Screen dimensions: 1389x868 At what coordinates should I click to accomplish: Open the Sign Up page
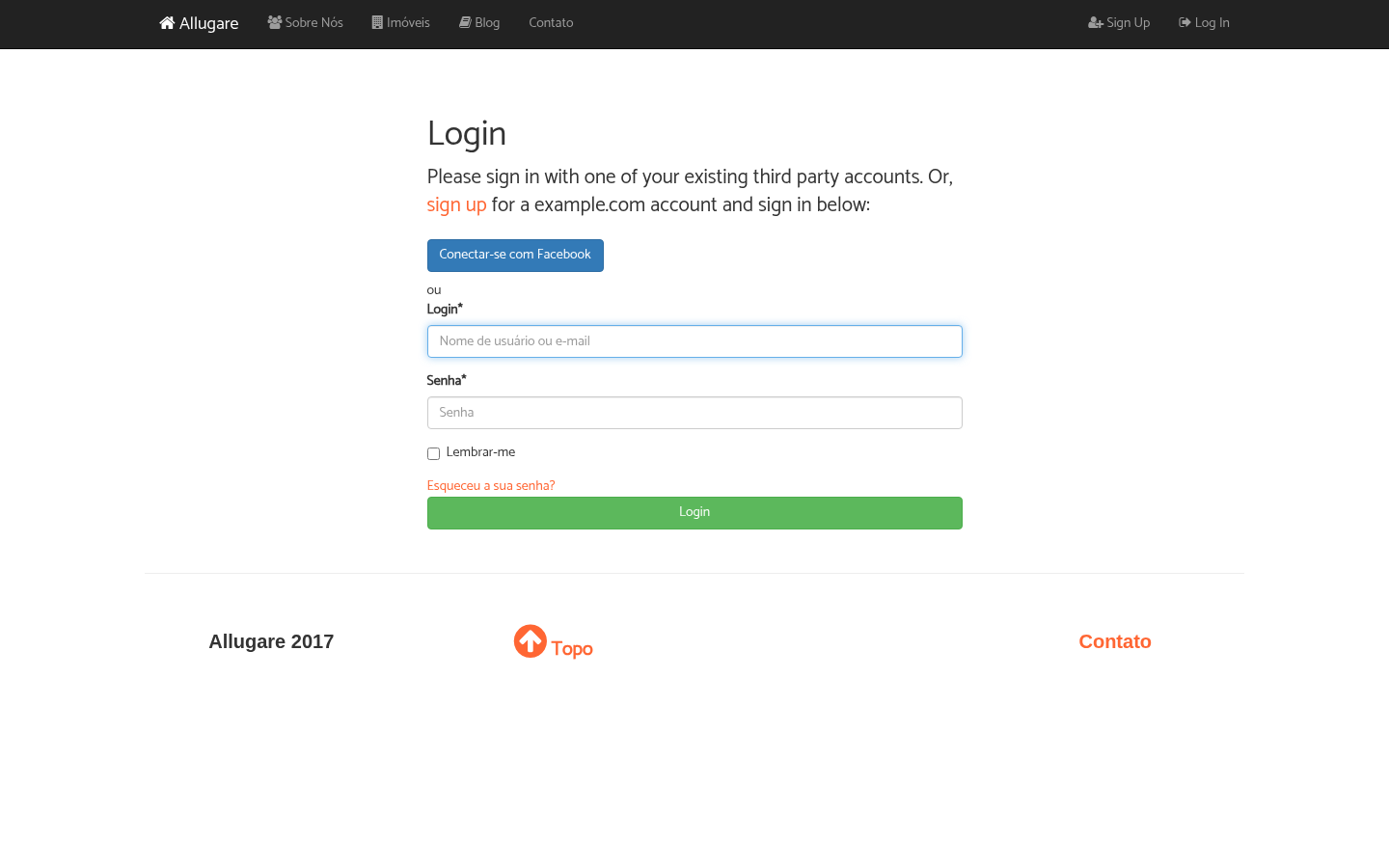[x=1119, y=22]
